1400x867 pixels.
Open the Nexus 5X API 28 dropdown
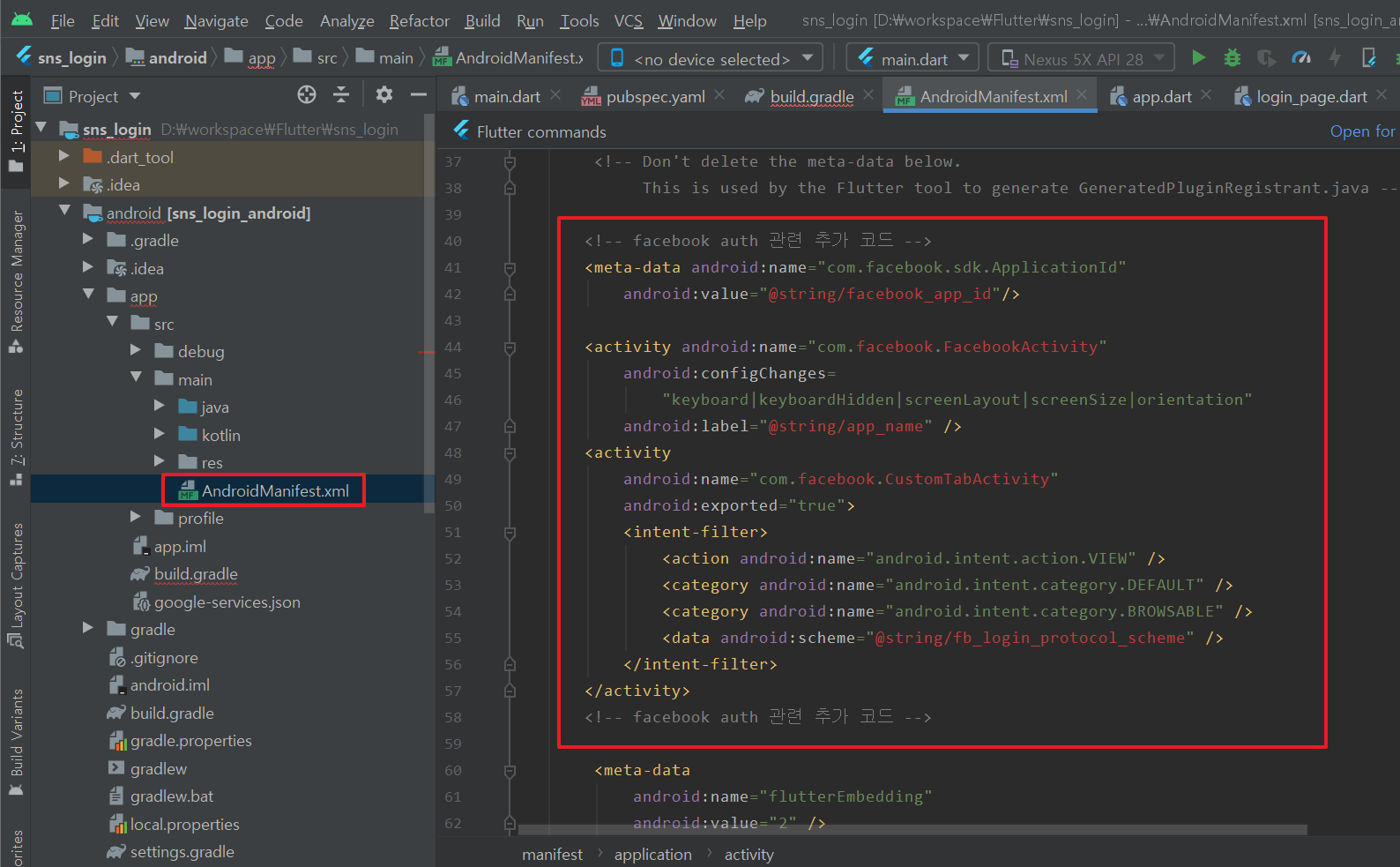point(1082,58)
